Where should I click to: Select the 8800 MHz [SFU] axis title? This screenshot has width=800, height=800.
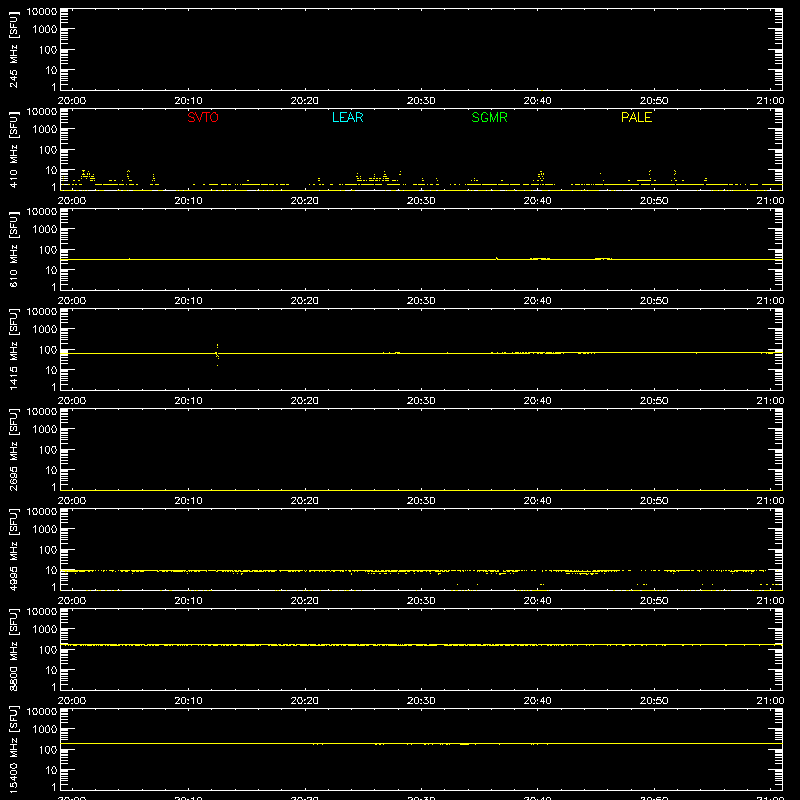coord(13,649)
